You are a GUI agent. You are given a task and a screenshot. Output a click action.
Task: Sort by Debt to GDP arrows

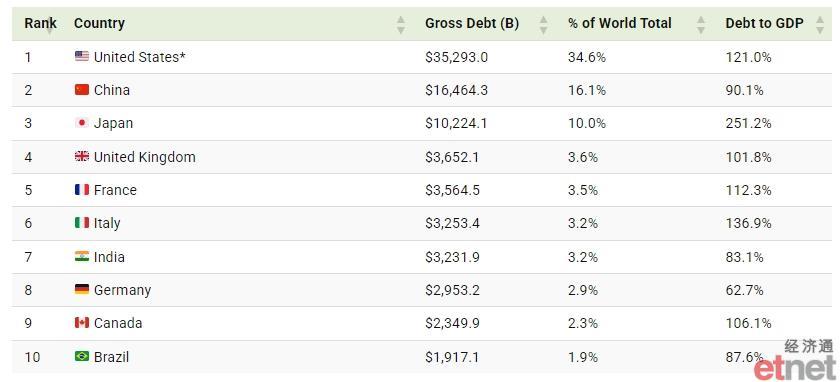click(x=820, y=25)
